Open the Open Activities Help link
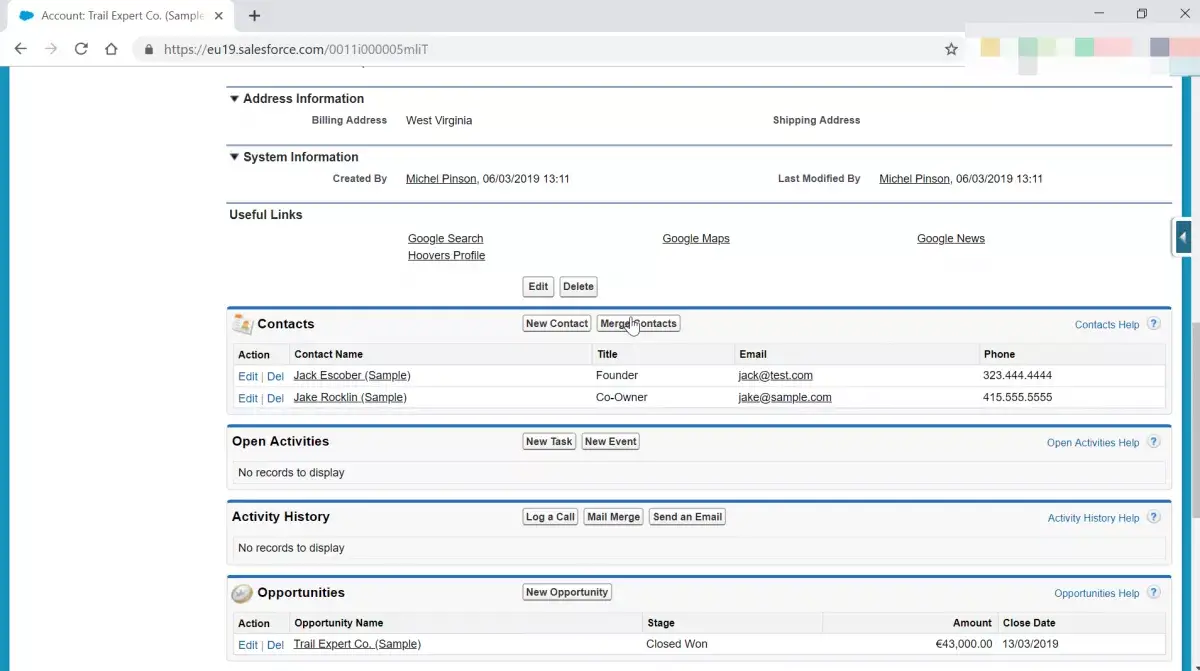Viewport: 1200px width, 671px height. coord(1093,443)
